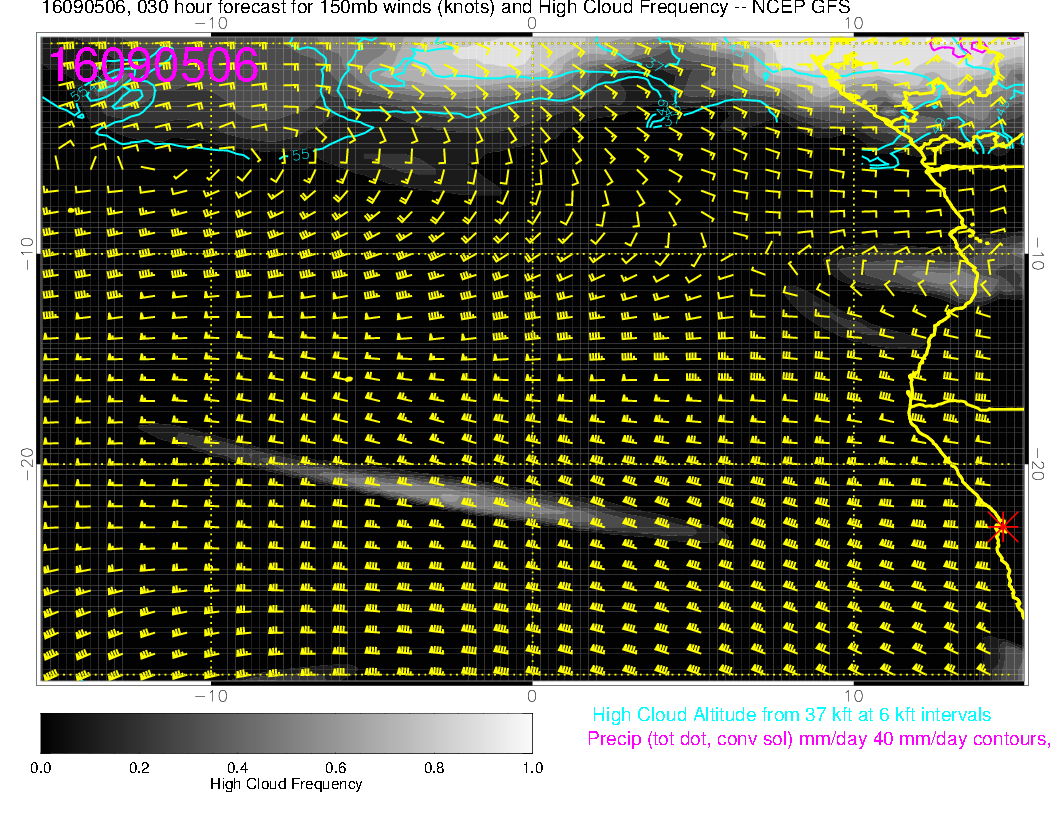Click the magenta Precip legend text
1056x816 pixels.
pyautogui.click(x=818, y=740)
